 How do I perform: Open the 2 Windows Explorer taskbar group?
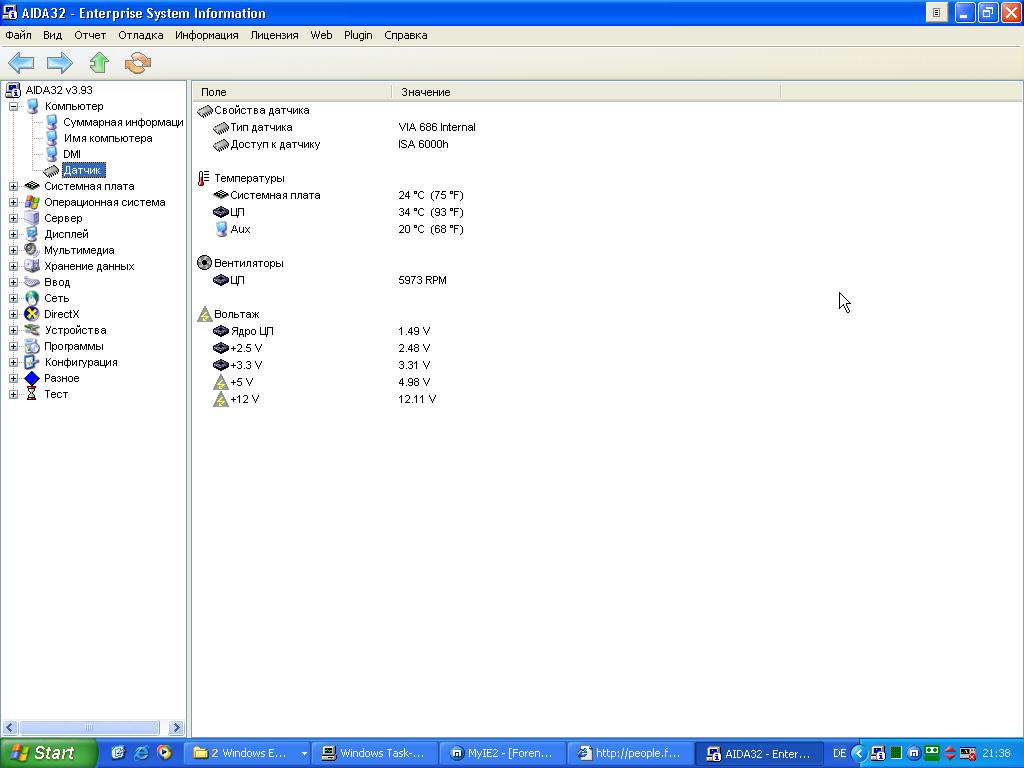246,754
